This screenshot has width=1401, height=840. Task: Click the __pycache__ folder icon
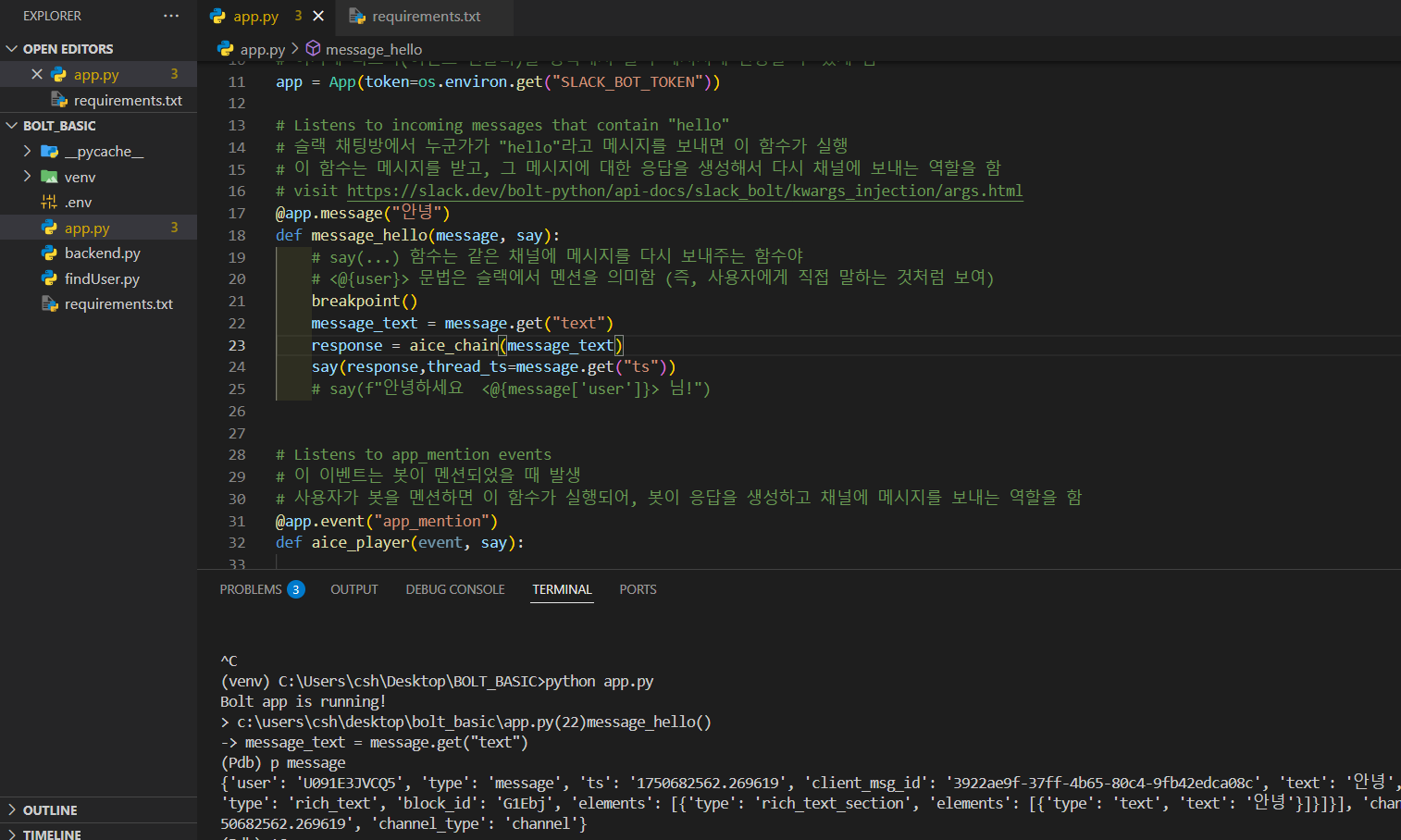coord(49,151)
